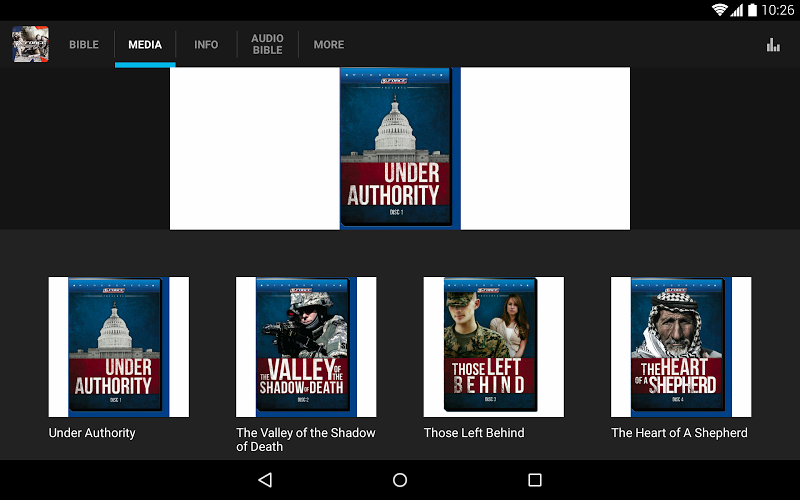Open The Heart of a Shepherd cover
The image size is (800, 500).
(681, 347)
